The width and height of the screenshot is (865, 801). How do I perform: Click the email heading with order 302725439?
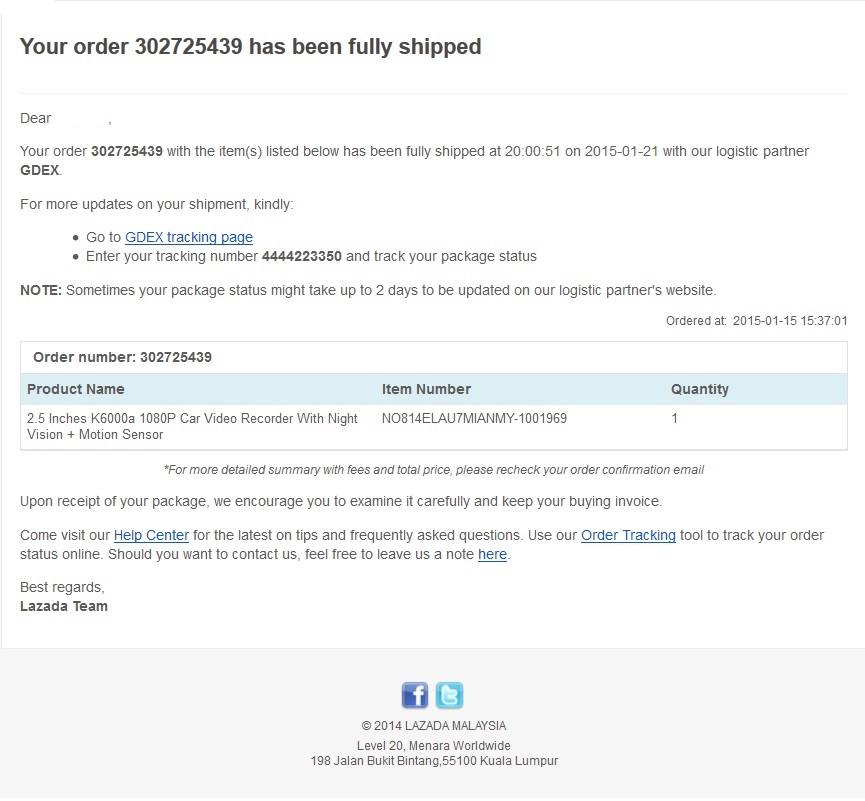[250, 46]
